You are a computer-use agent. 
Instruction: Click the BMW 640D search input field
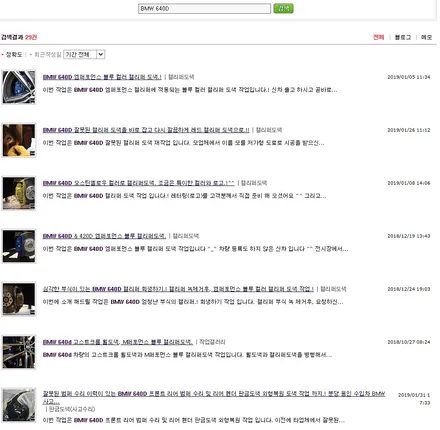coord(204,9)
